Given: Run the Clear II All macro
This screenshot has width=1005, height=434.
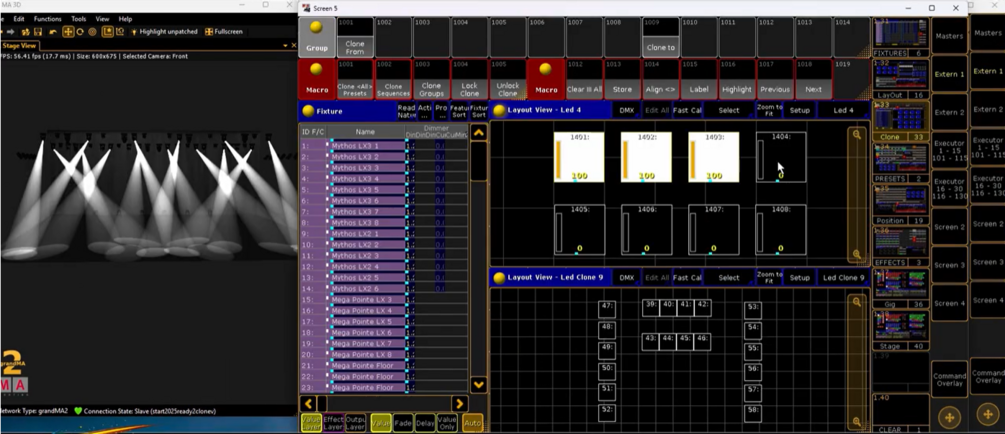Looking at the screenshot, I should pos(584,78).
